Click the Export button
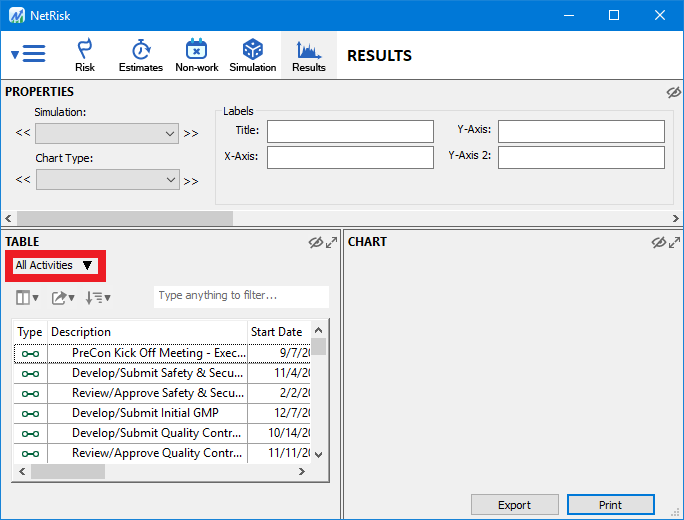The width and height of the screenshot is (684, 520). [x=514, y=505]
